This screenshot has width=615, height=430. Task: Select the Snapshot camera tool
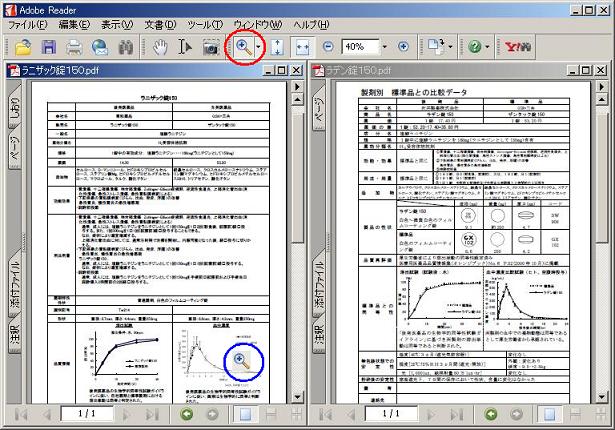point(212,47)
